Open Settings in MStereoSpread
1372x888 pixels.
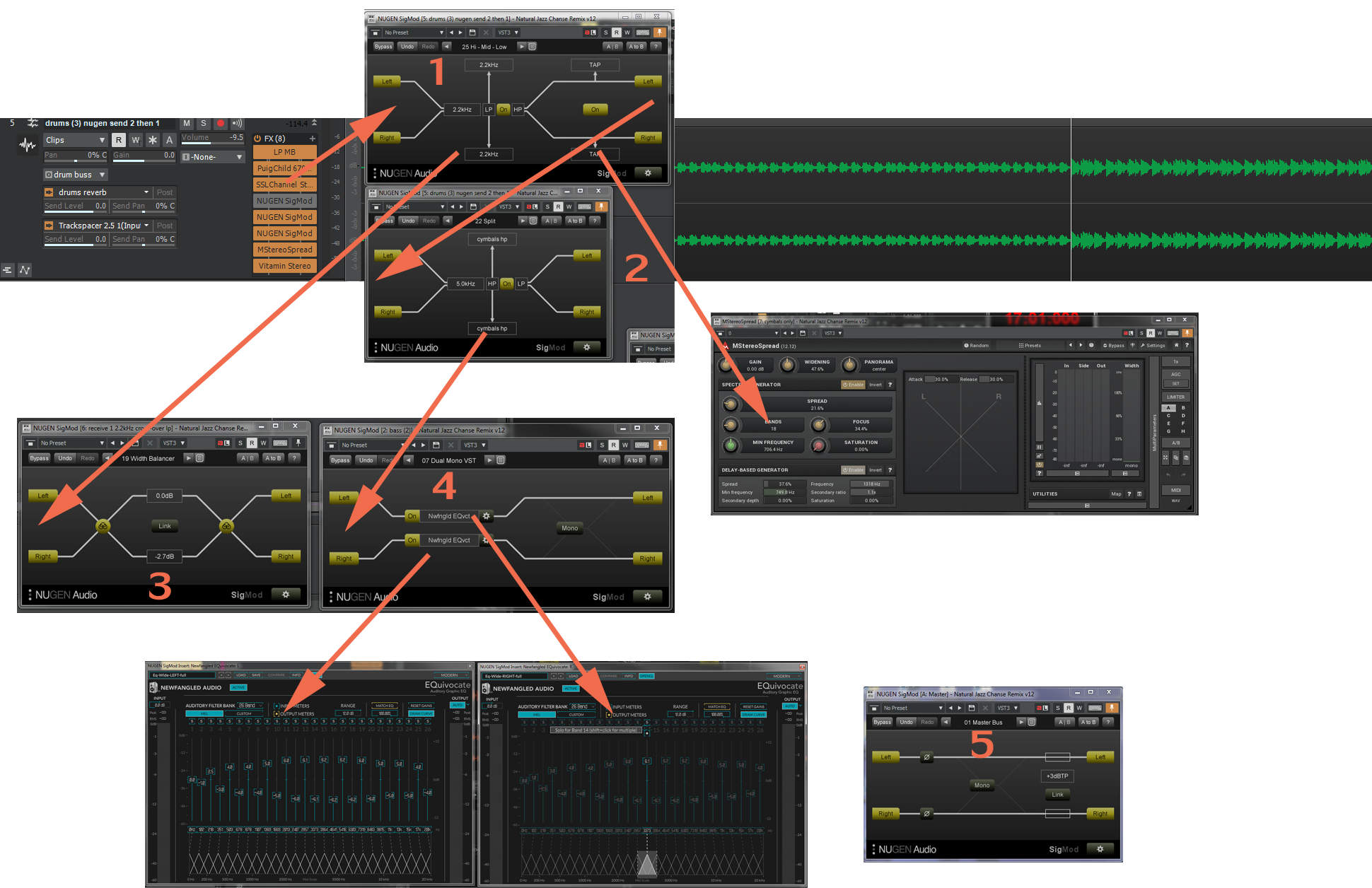(1153, 346)
